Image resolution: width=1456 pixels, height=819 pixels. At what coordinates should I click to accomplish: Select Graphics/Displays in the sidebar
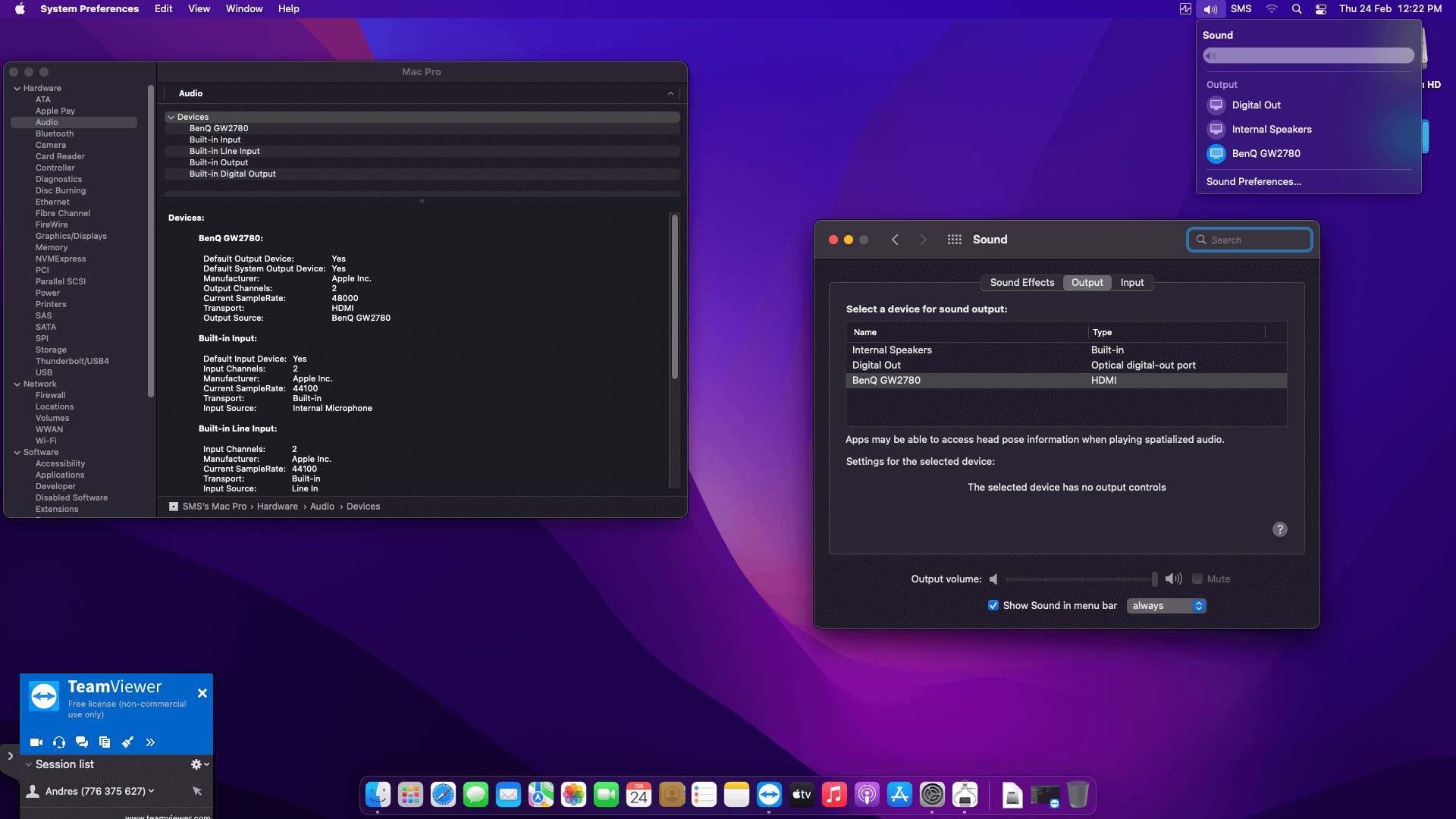coord(71,237)
